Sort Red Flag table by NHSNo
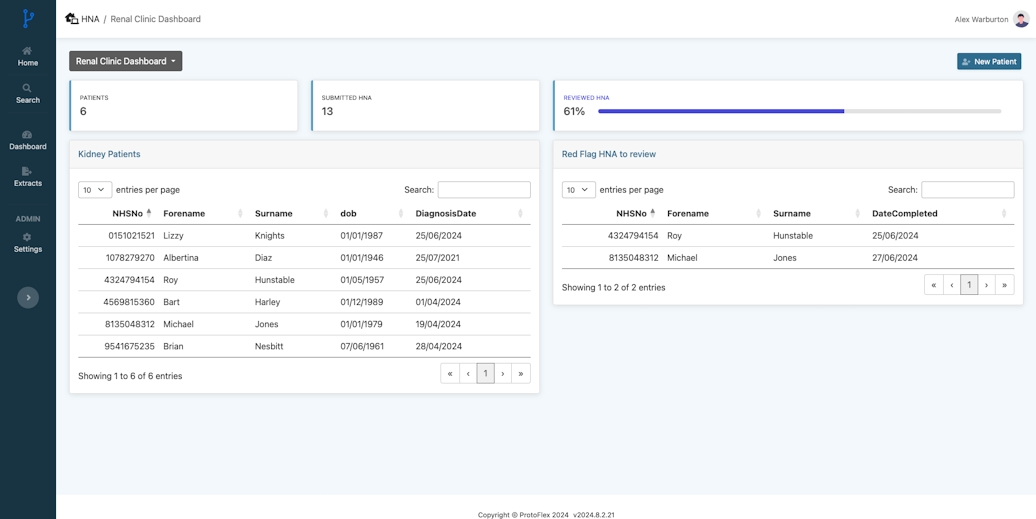The height and width of the screenshot is (519, 1036). pos(610,213)
